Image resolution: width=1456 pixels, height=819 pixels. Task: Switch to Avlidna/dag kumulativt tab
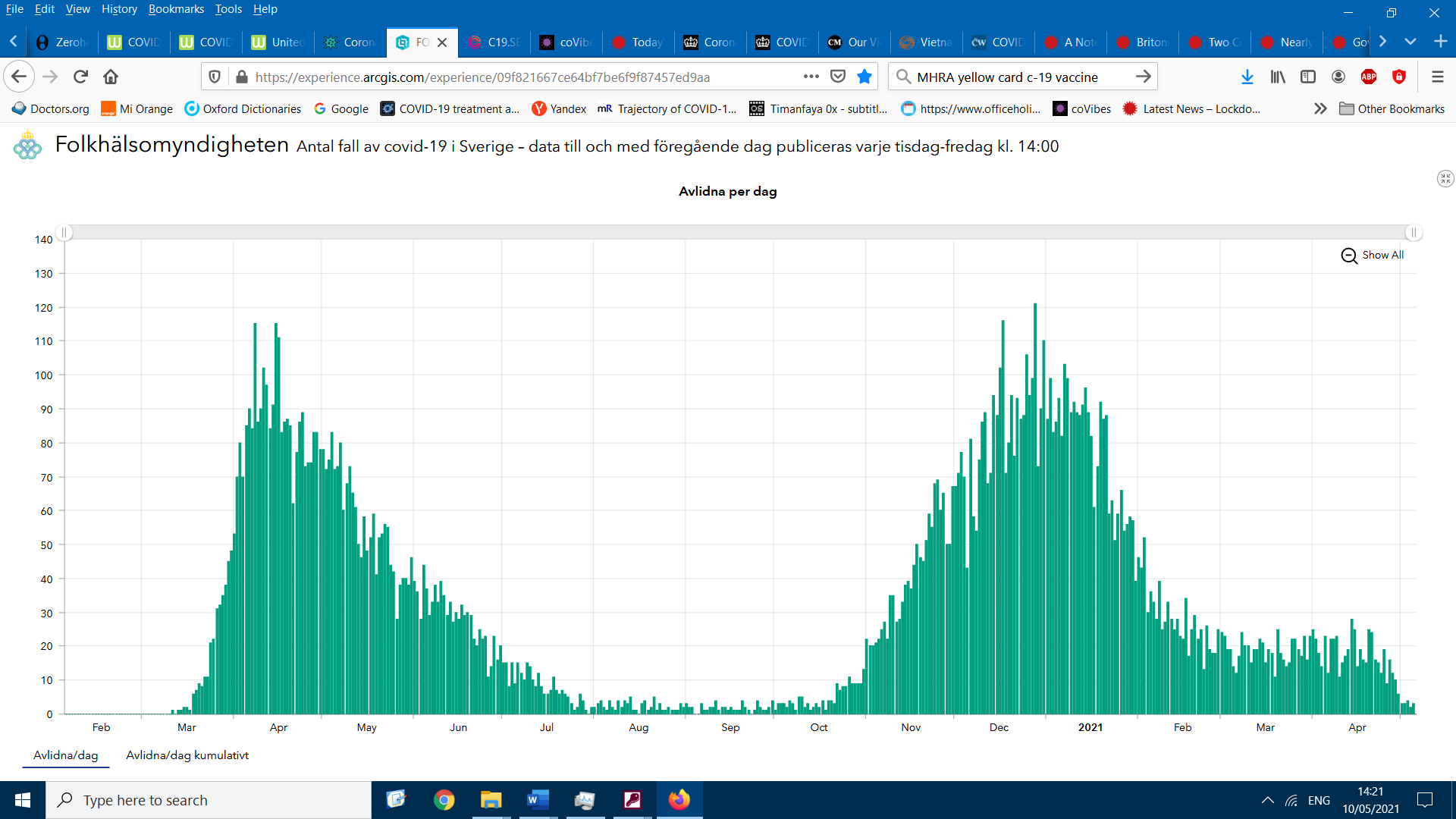187,755
